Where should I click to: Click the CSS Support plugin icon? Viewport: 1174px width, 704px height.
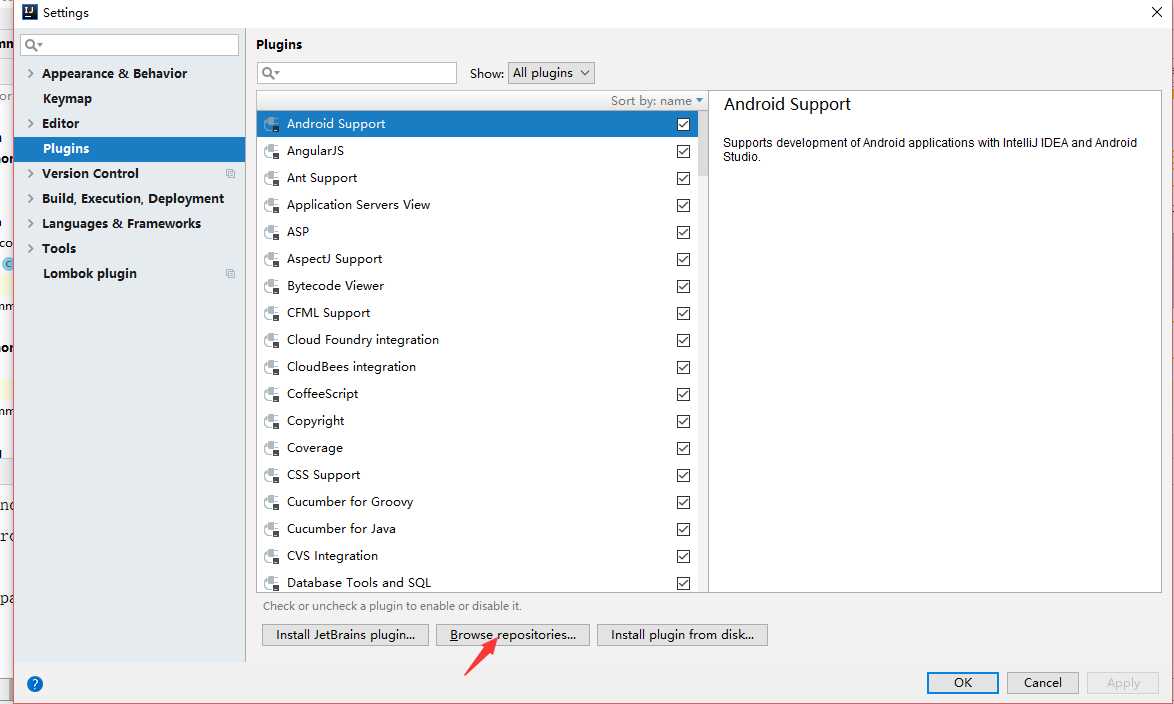point(273,475)
